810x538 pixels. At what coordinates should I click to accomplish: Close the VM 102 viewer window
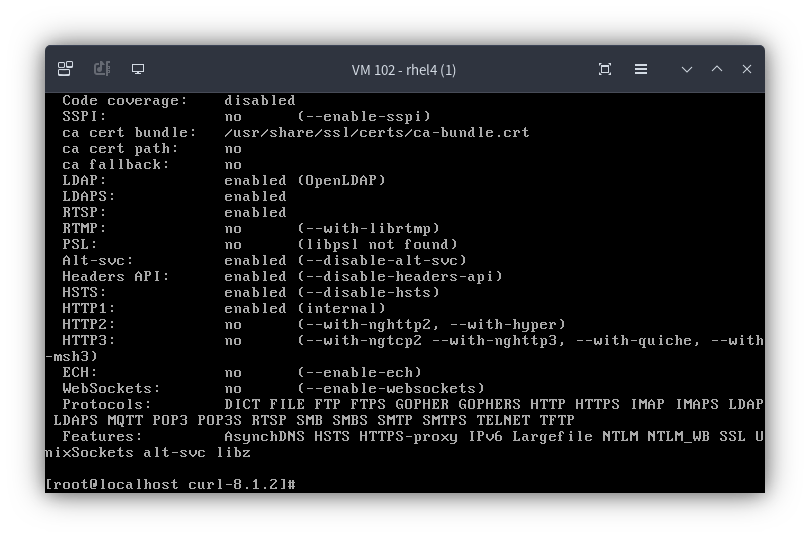click(x=747, y=69)
